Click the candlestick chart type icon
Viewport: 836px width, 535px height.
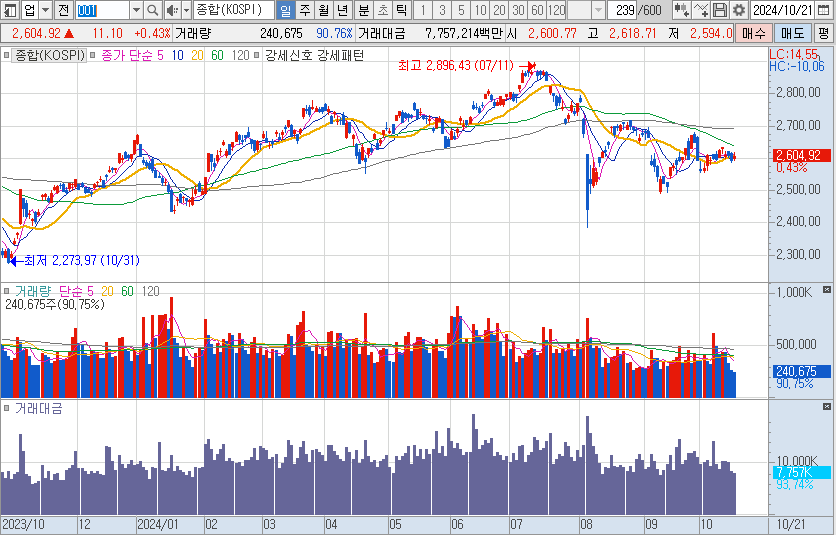coord(681,10)
